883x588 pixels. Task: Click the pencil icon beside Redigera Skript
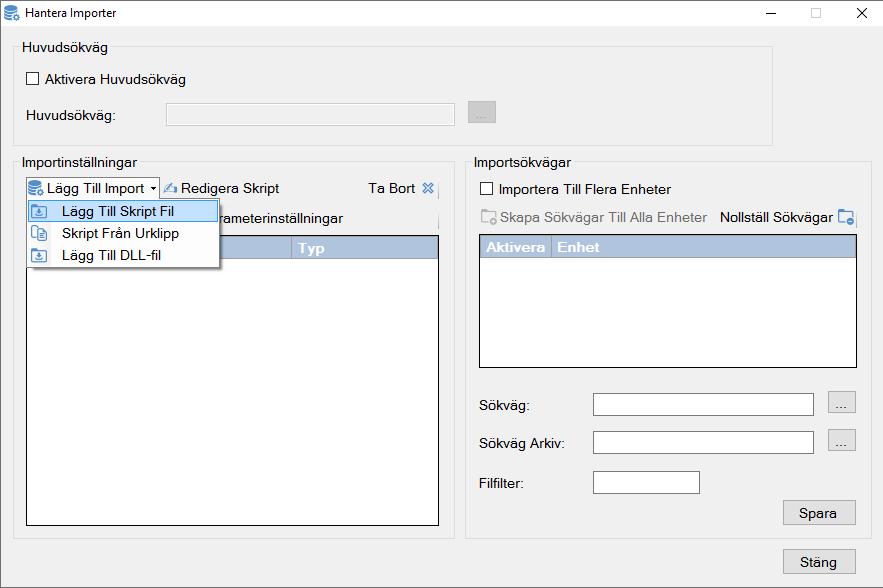tap(170, 188)
